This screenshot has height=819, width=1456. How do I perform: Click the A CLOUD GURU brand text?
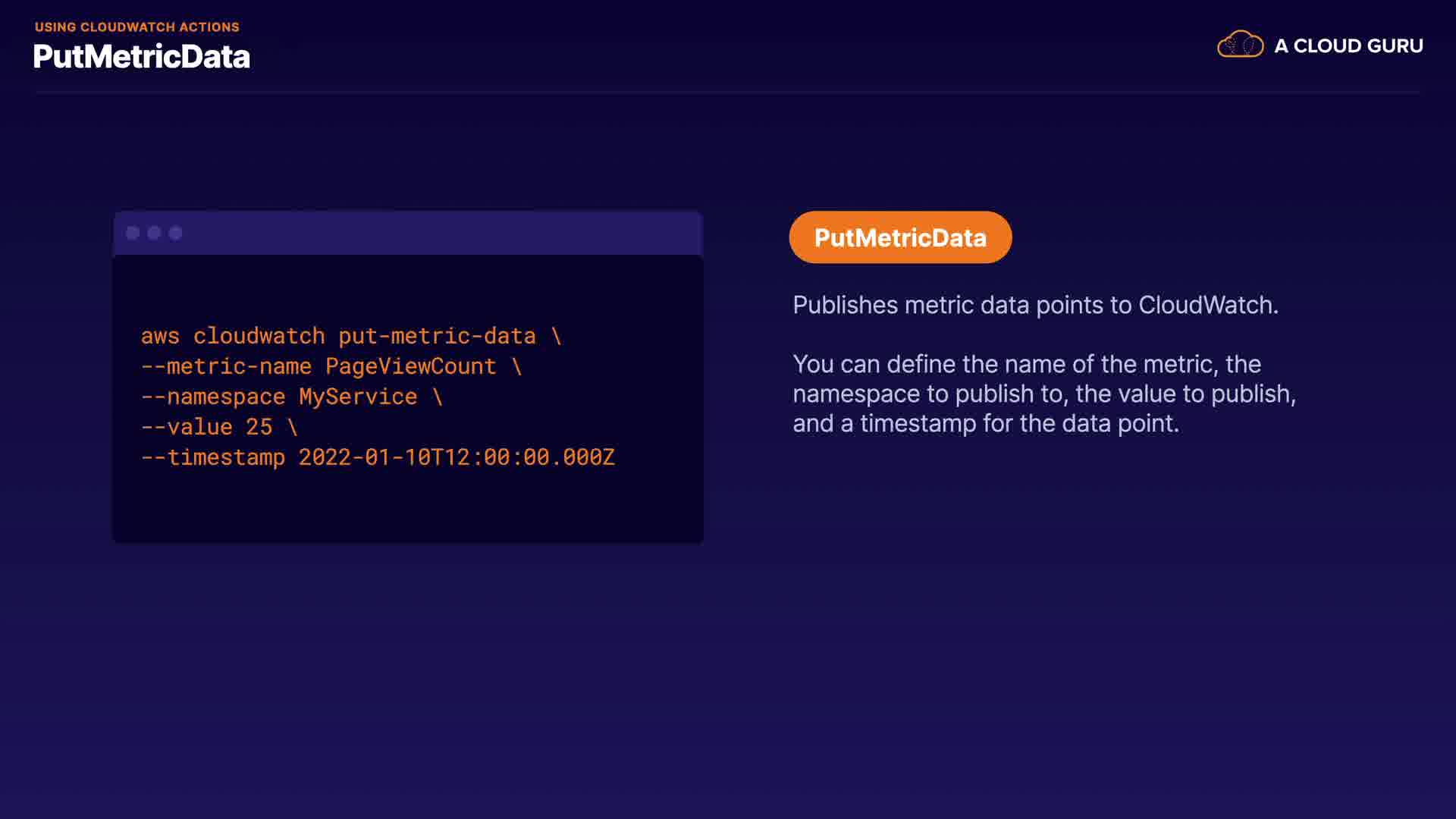click(x=1348, y=46)
